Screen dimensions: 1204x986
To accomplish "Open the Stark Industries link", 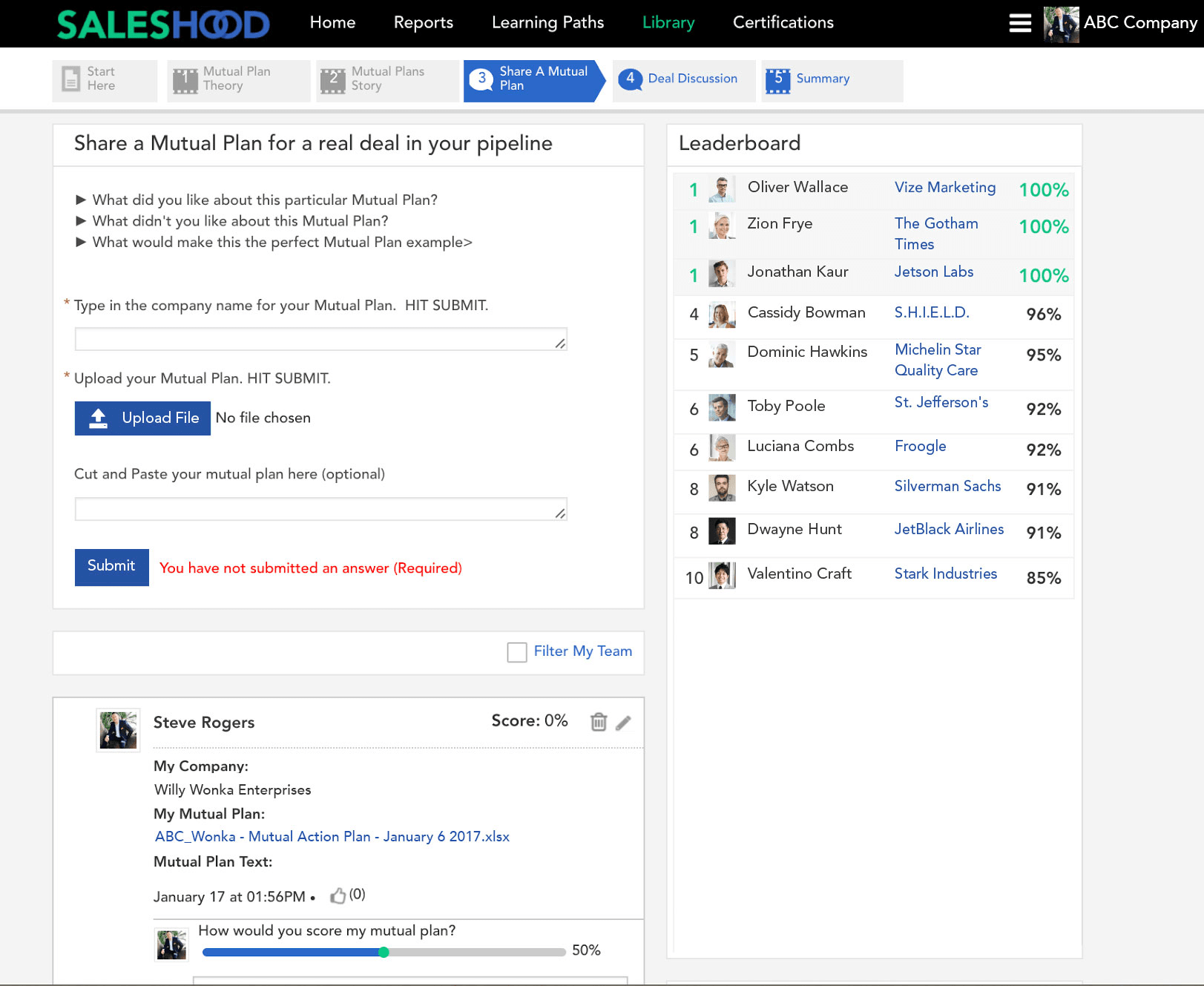I will [946, 574].
